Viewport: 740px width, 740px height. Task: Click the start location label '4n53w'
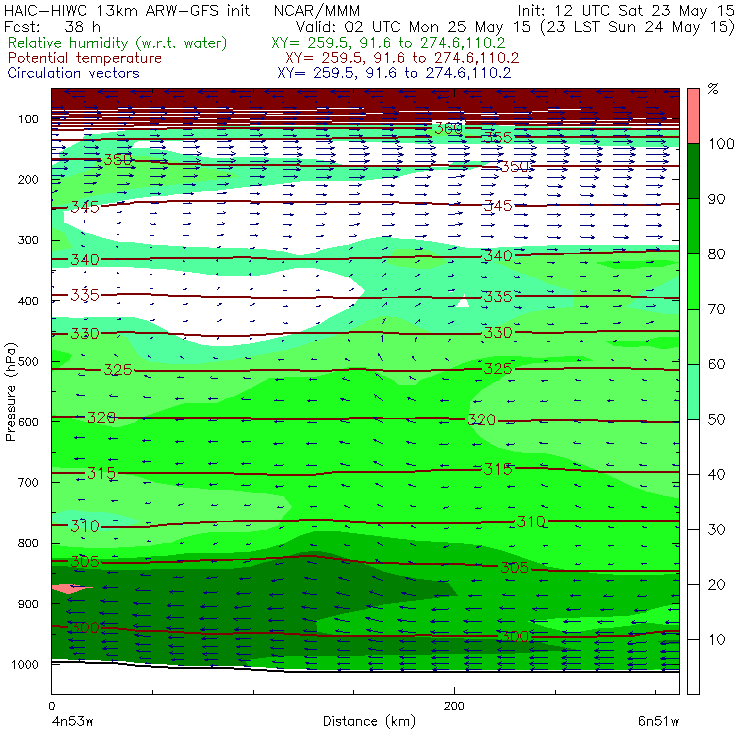click(73, 721)
